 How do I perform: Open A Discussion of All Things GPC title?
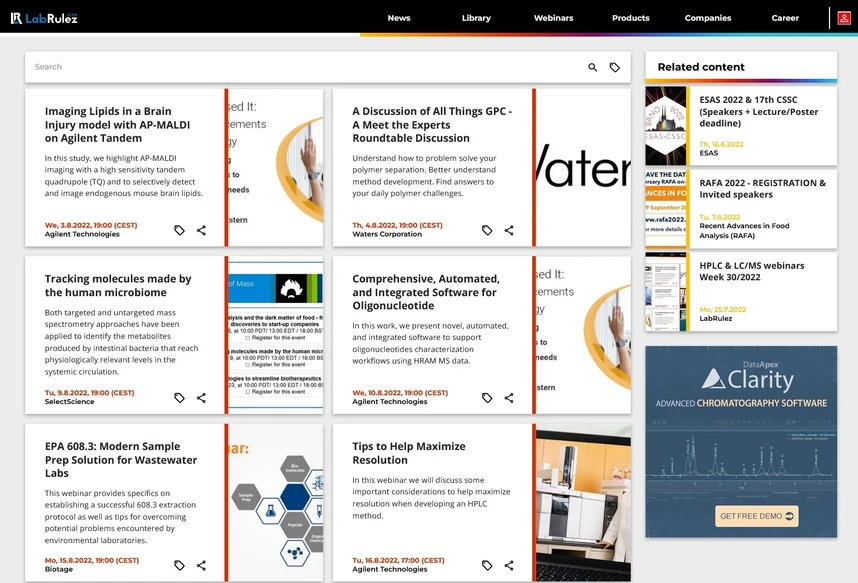432,125
